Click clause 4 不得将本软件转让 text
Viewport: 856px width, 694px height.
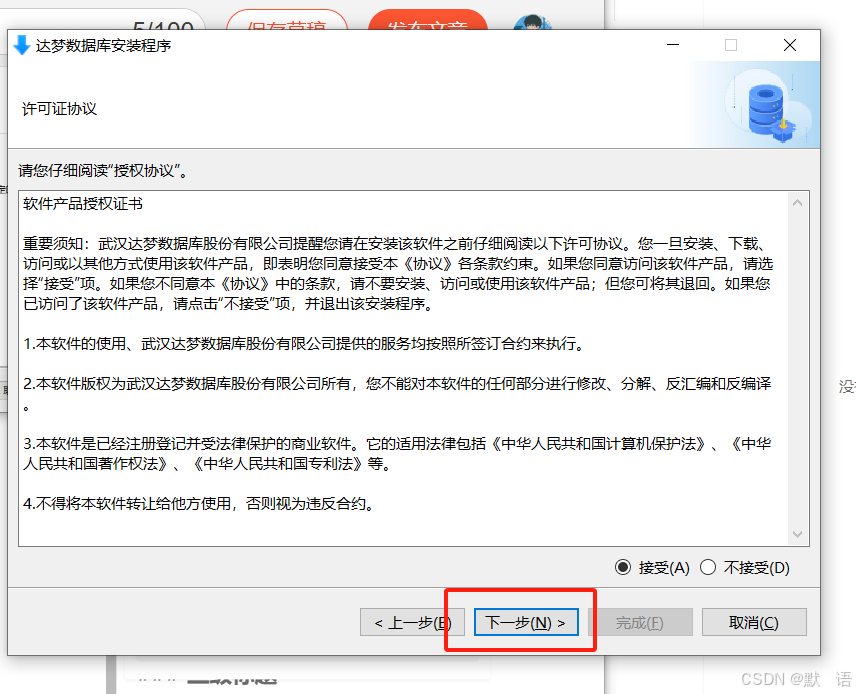(x=199, y=503)
